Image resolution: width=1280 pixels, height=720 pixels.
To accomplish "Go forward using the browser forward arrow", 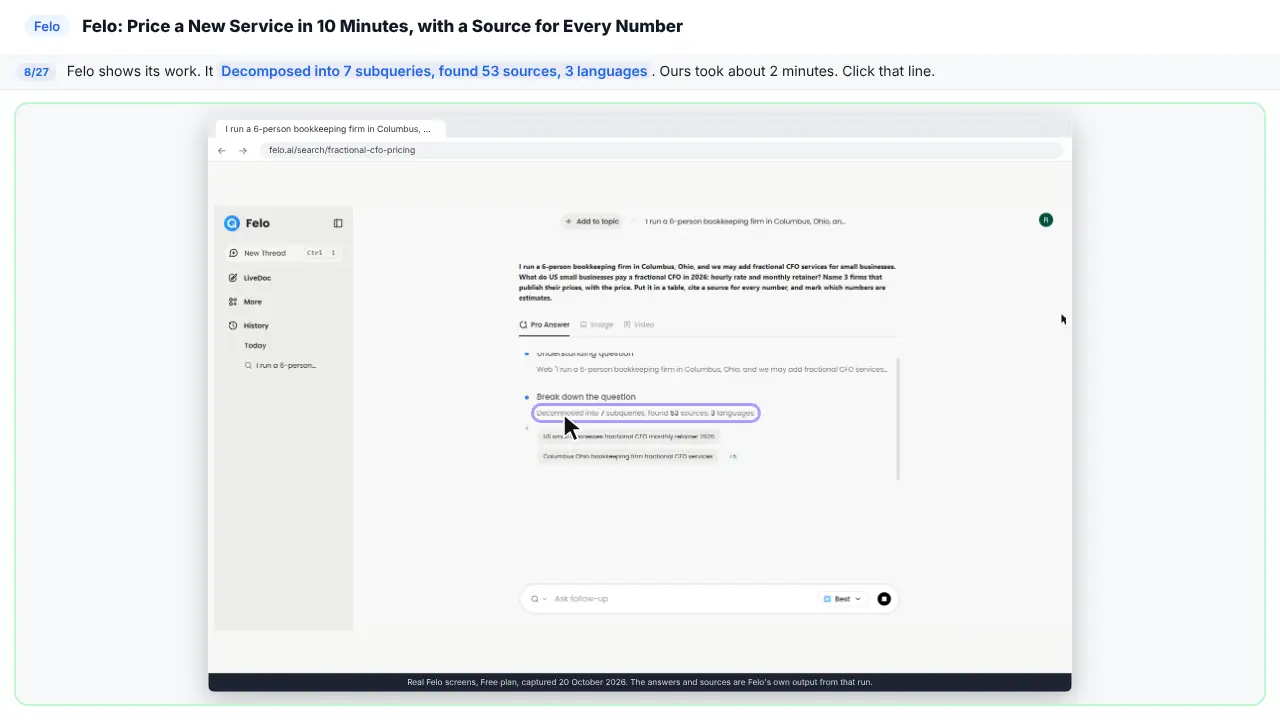I will (x=243, y=150).
